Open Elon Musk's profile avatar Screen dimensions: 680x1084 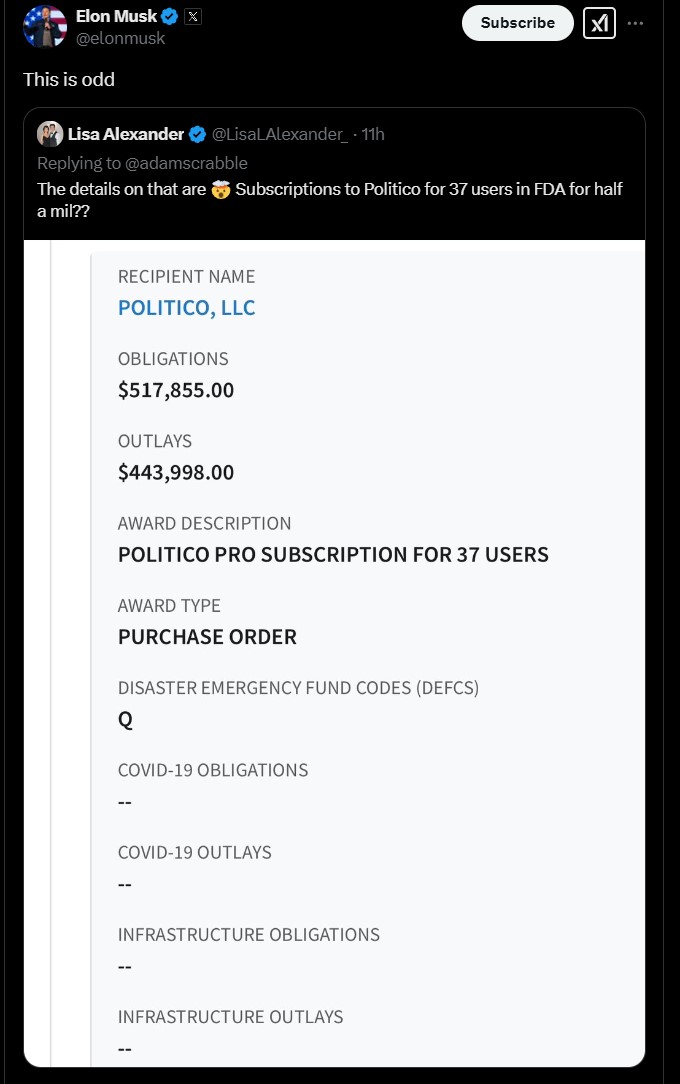pyautogui.click(x=45, y=26)
